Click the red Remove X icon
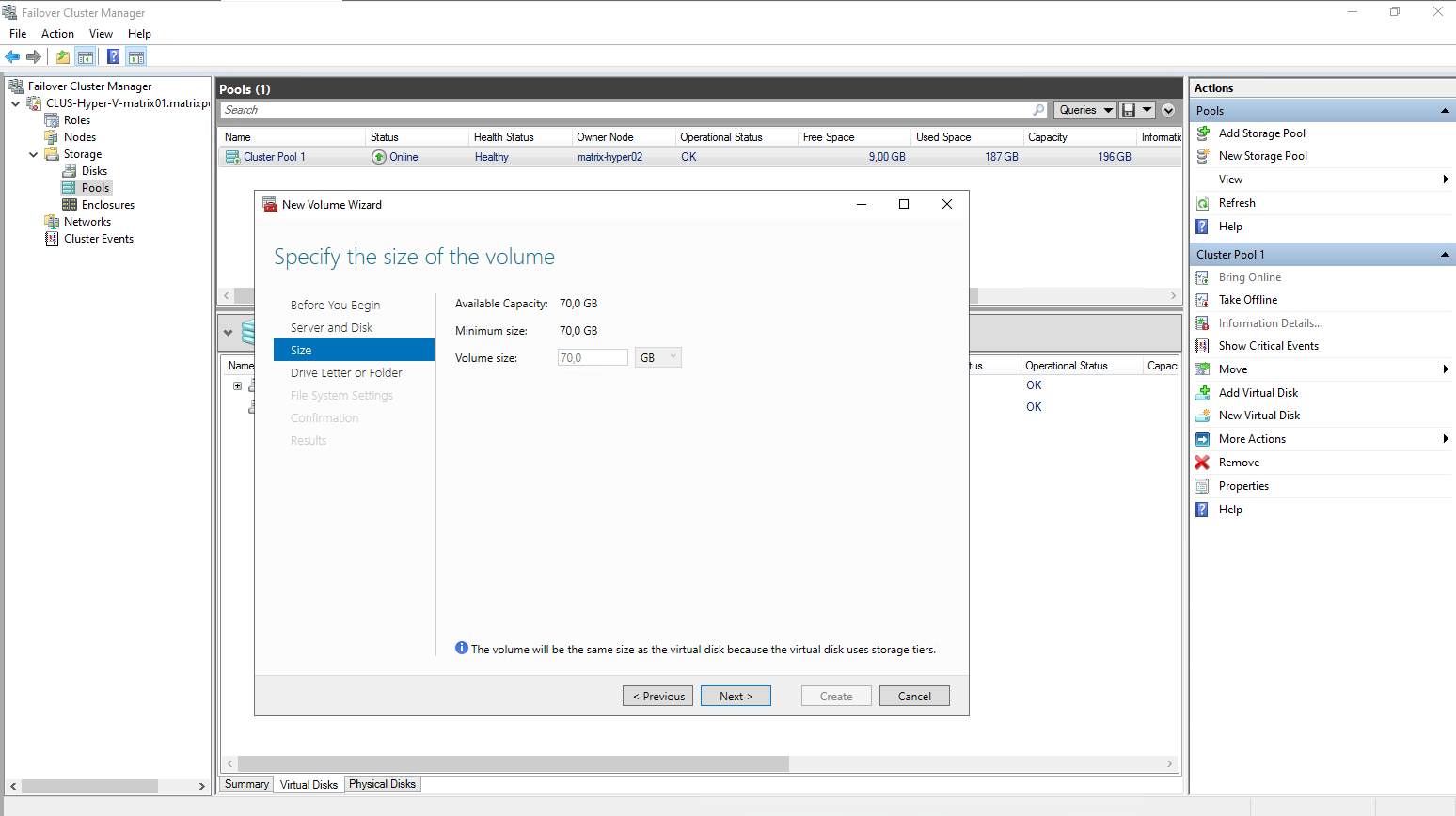Image resolution: width=1456 pixels, height=816 pixels. point(1202,463)
